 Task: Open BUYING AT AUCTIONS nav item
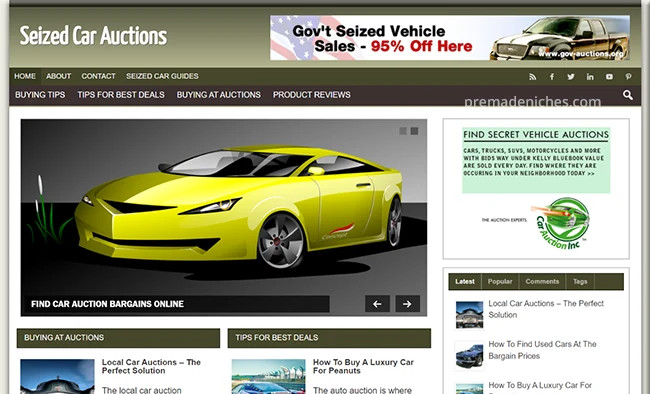[218, 95]
